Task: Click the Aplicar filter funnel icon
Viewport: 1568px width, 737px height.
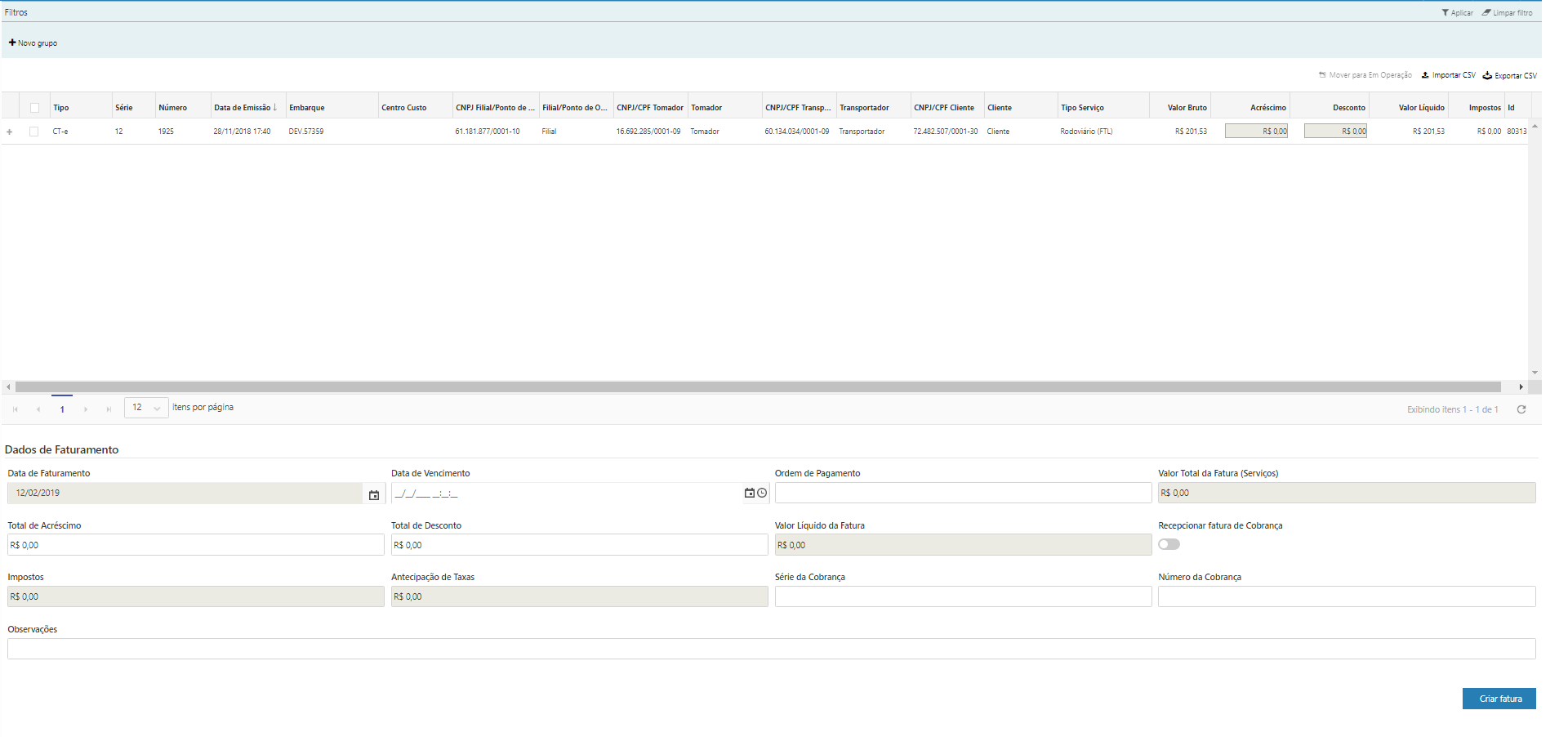Action: tap(1445, 13)
